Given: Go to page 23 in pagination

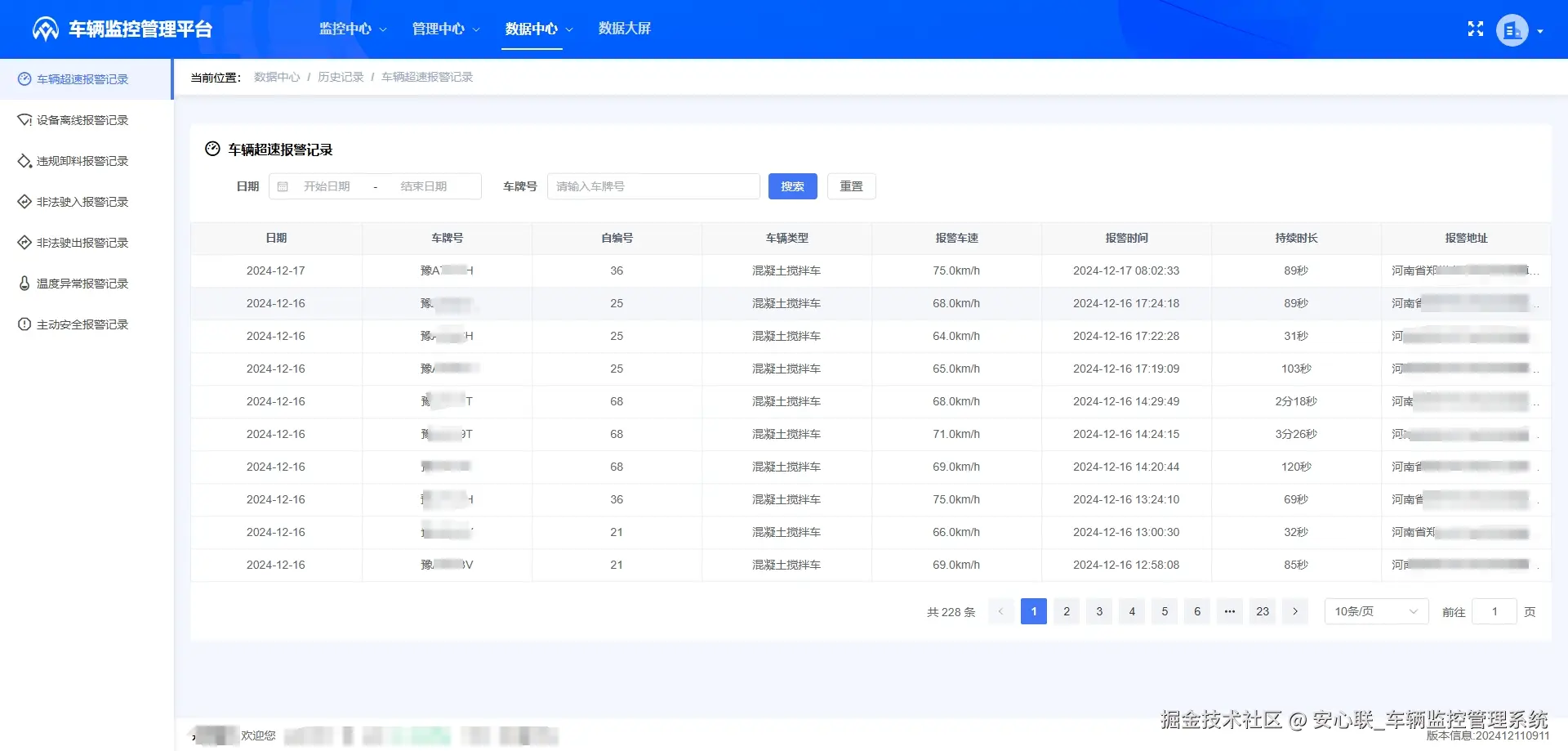Looking at the screenshot, I should tap(1262, 610).
